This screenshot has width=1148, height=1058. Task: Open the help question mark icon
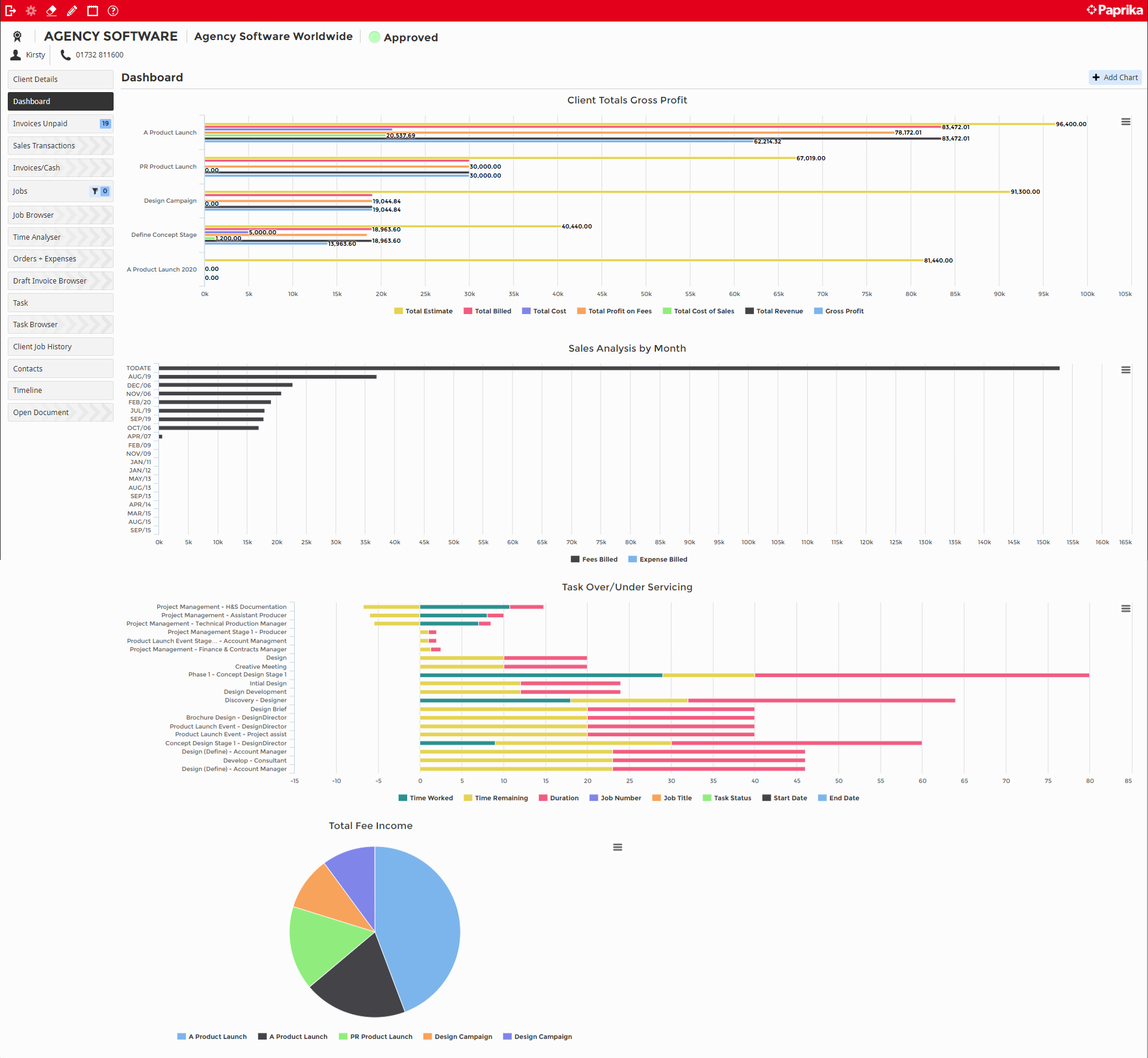click(x=113, y=11)
